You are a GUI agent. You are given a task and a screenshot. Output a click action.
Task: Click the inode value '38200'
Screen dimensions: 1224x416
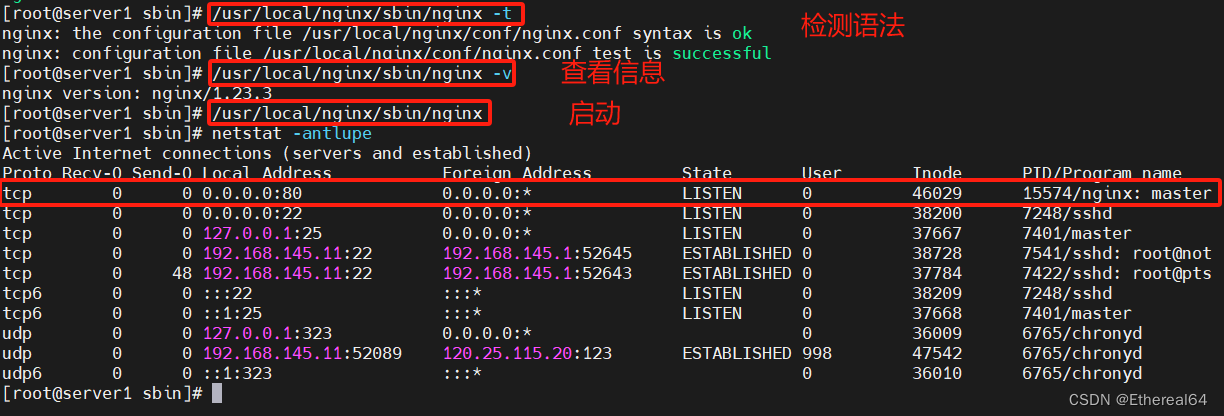(x=937, y=213)
